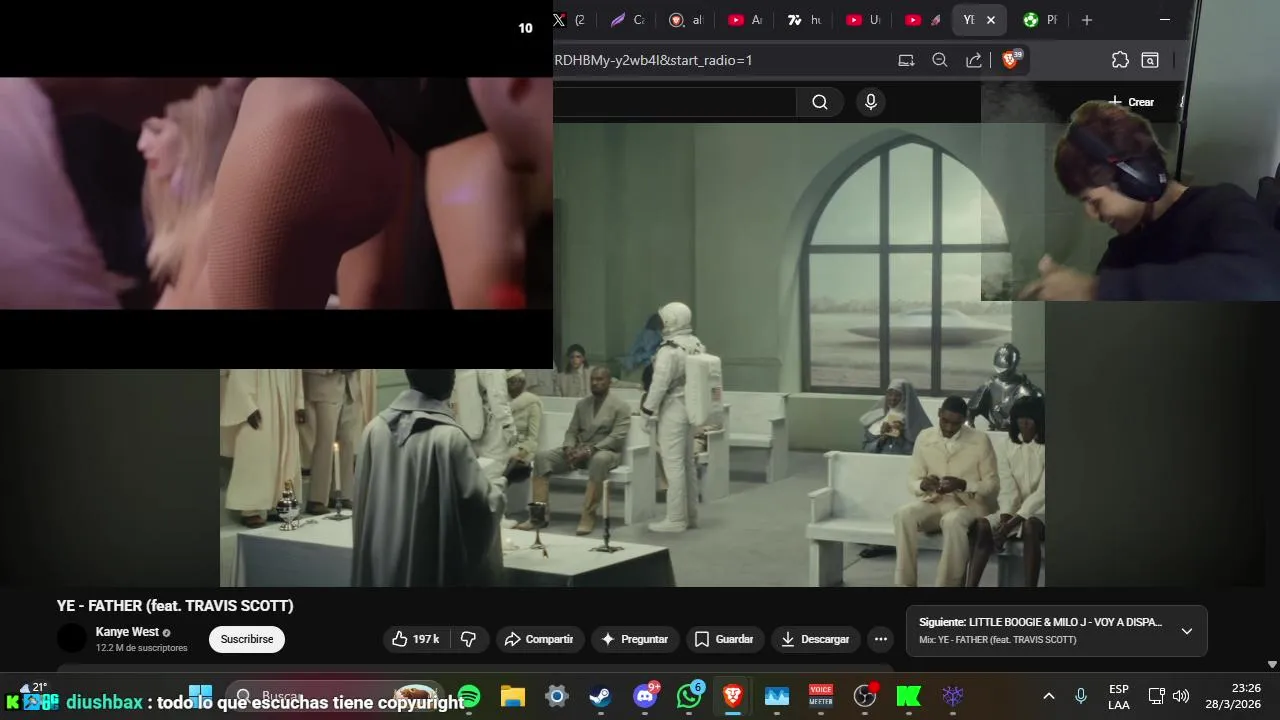Click the zoom-out magnifier in address bar
The width and height of the screenshot is (1280, 720).
coord(940,60)
